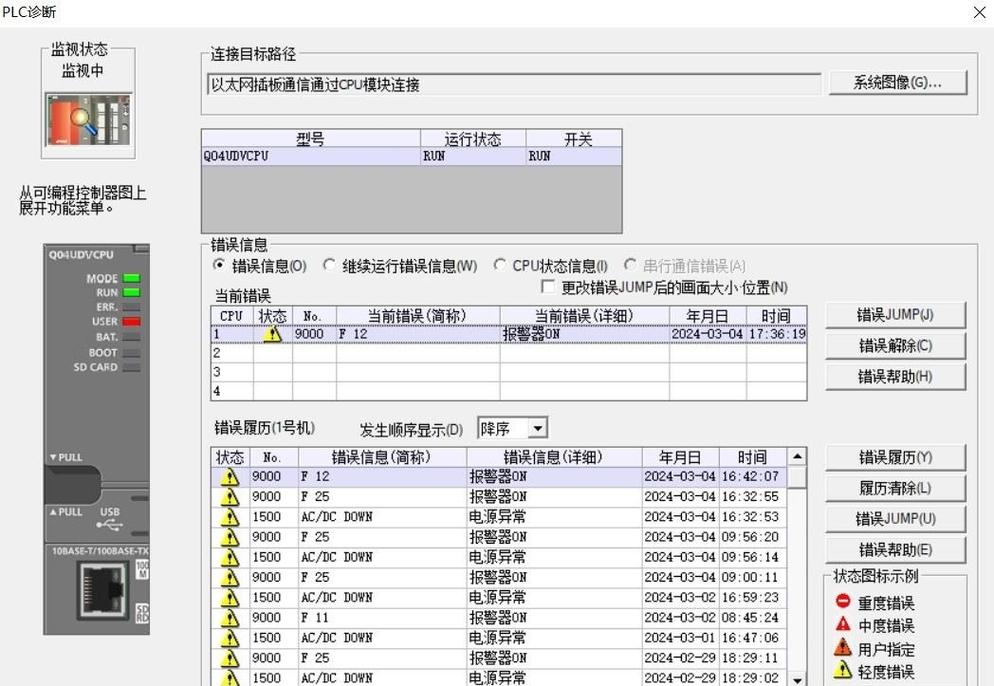Click the upper 错误JUMP(J) button

895,315
